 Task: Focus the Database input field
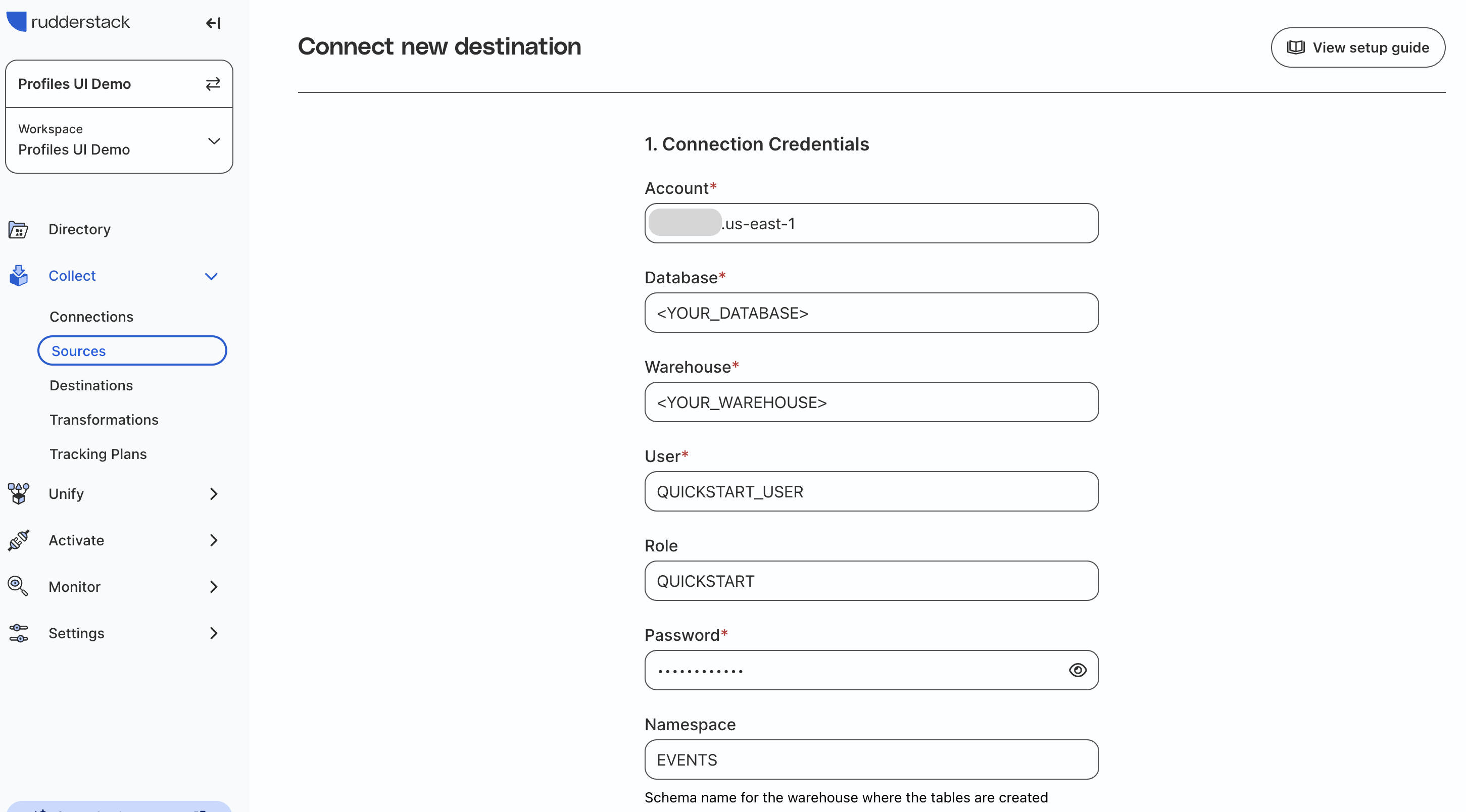click(x=871, y=313)
